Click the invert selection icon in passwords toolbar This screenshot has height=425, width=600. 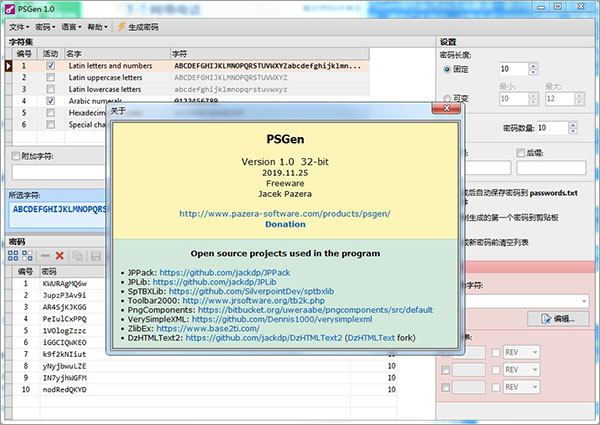[x=27, y=256]
